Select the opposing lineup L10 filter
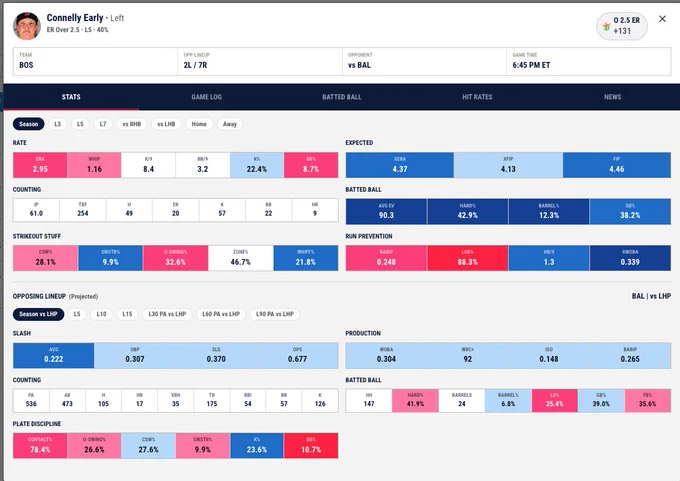The width and height of the screenshot is (680, 481). 101,314
